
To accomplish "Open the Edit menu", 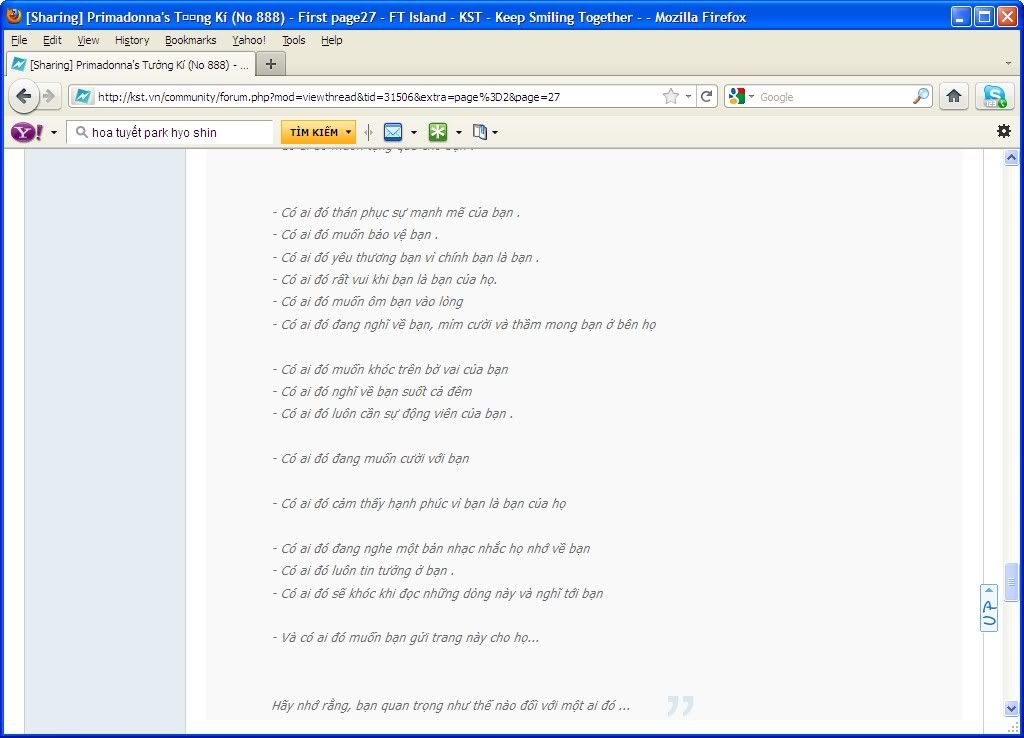I will pyautogui.click(x=52, y=40).
